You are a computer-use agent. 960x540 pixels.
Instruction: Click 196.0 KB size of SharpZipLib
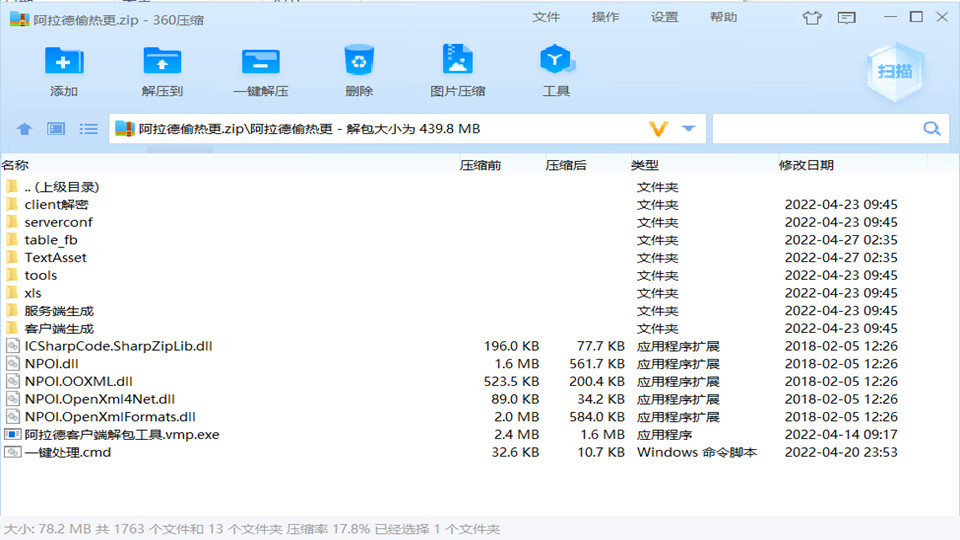511,346
